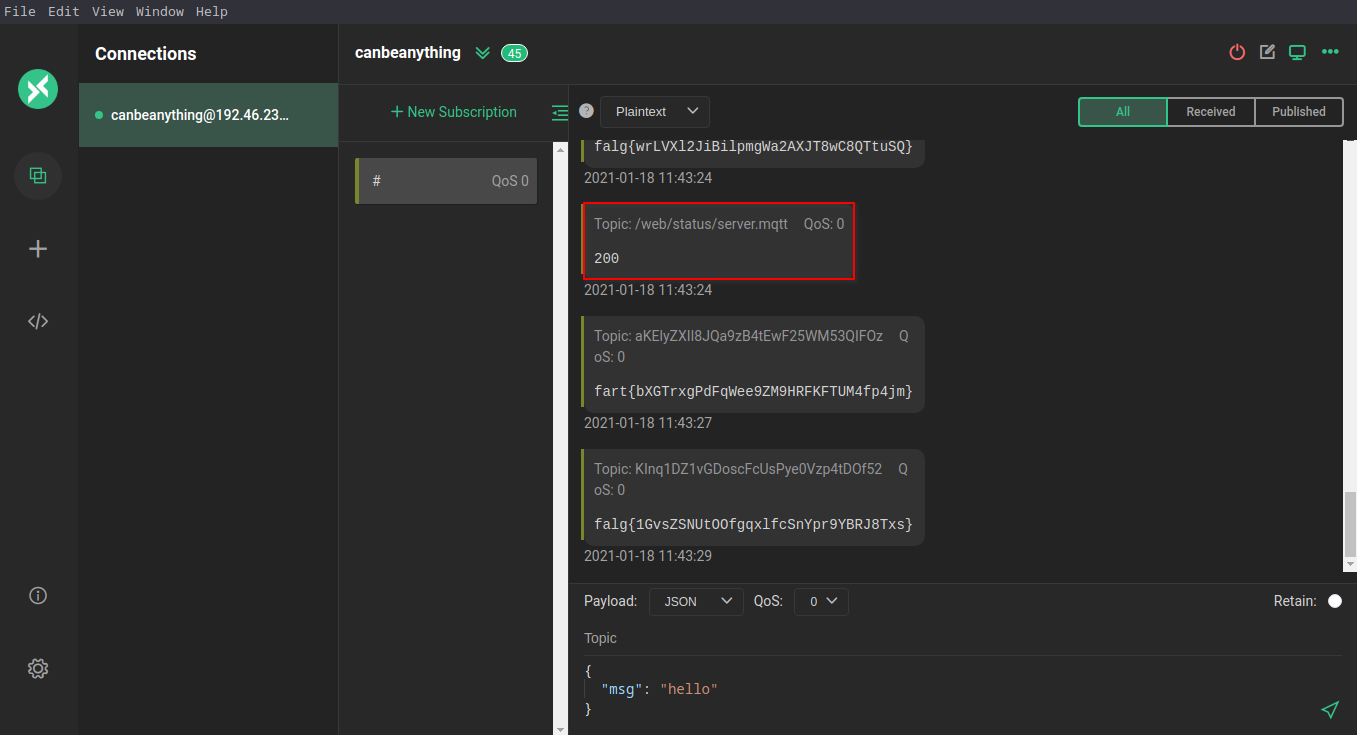Open the Plaintext format dropdown
1357x735 pixels.
pos(655,112)
